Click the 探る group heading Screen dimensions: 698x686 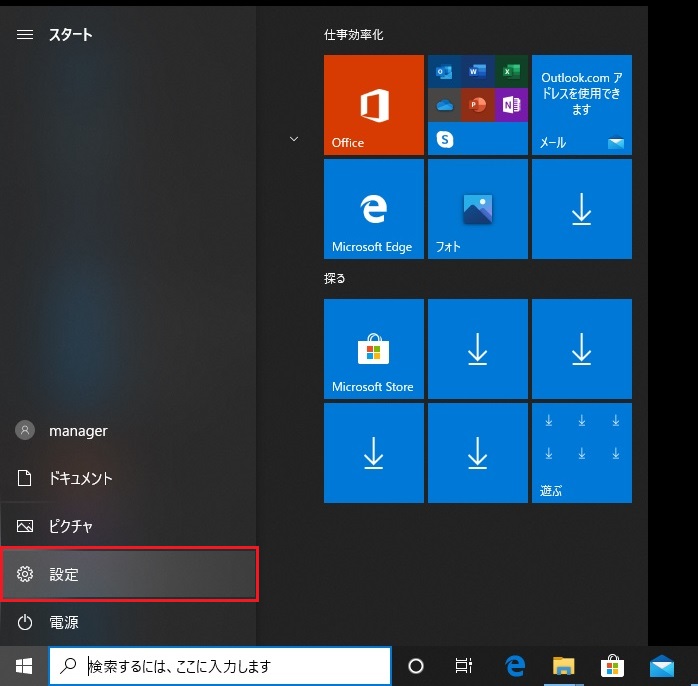pyautogui.click(x=334, y=278)
